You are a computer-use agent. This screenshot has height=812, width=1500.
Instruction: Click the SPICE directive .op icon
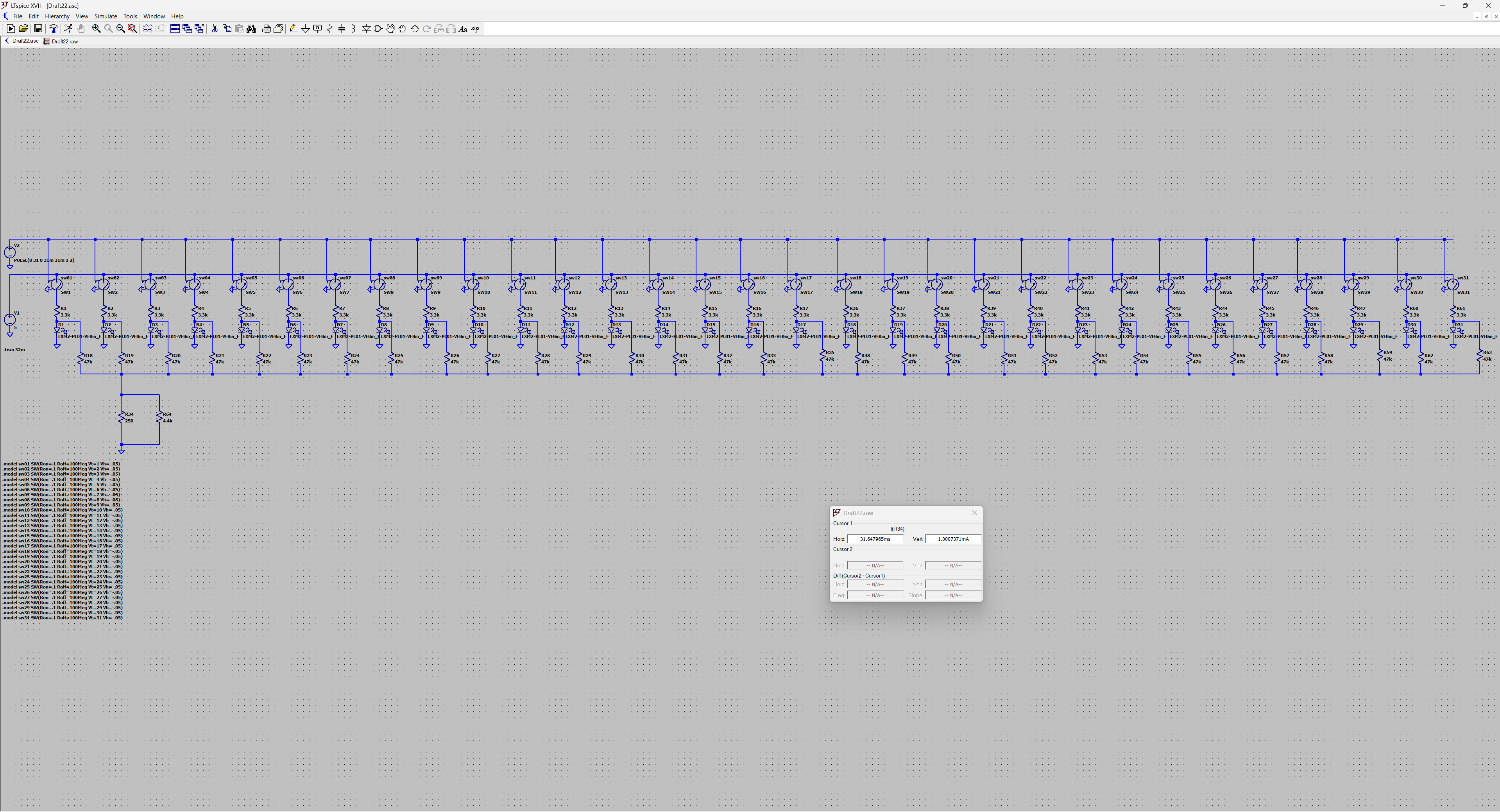coord(475,29)
